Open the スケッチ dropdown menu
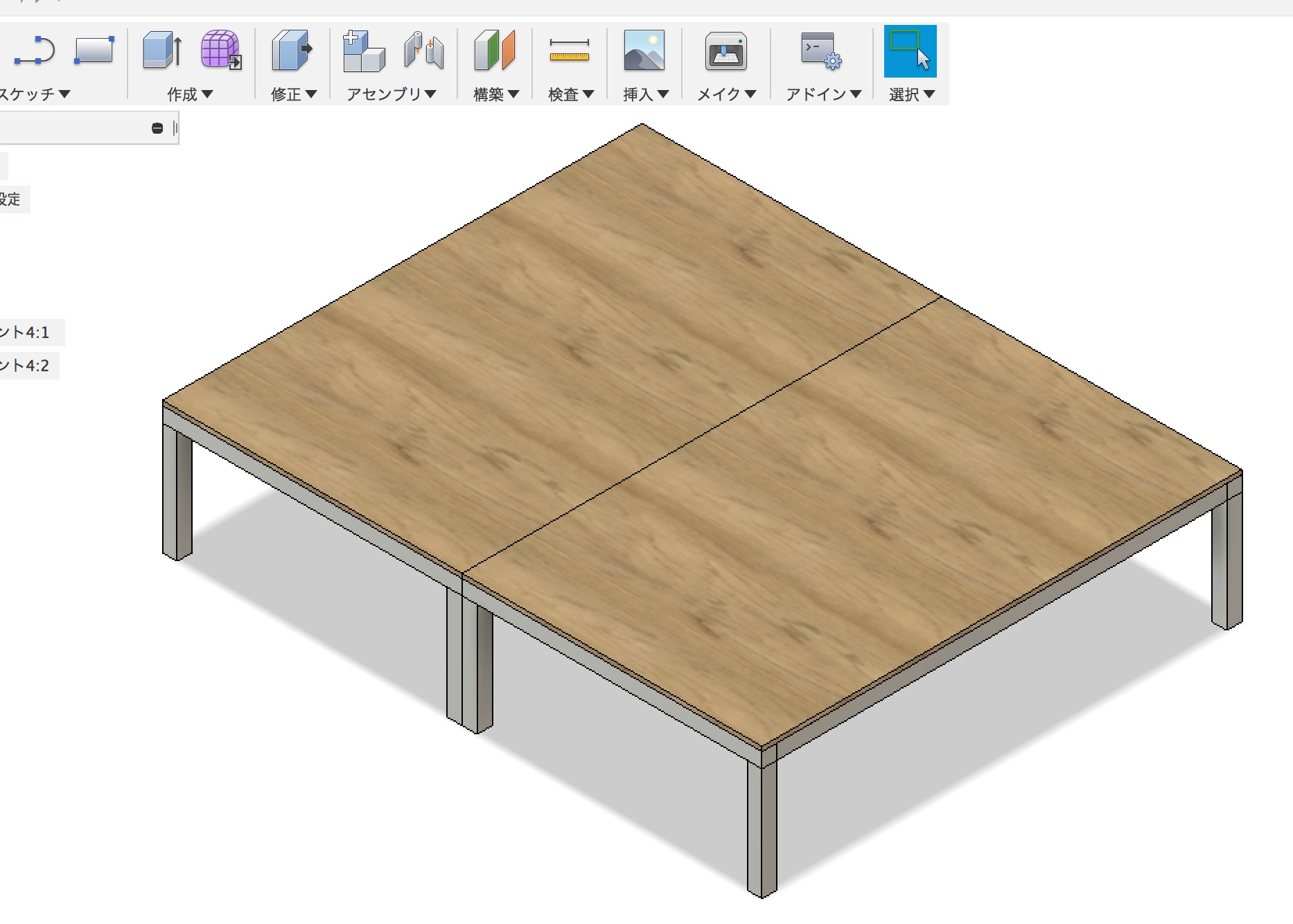 tap(35, 94)
